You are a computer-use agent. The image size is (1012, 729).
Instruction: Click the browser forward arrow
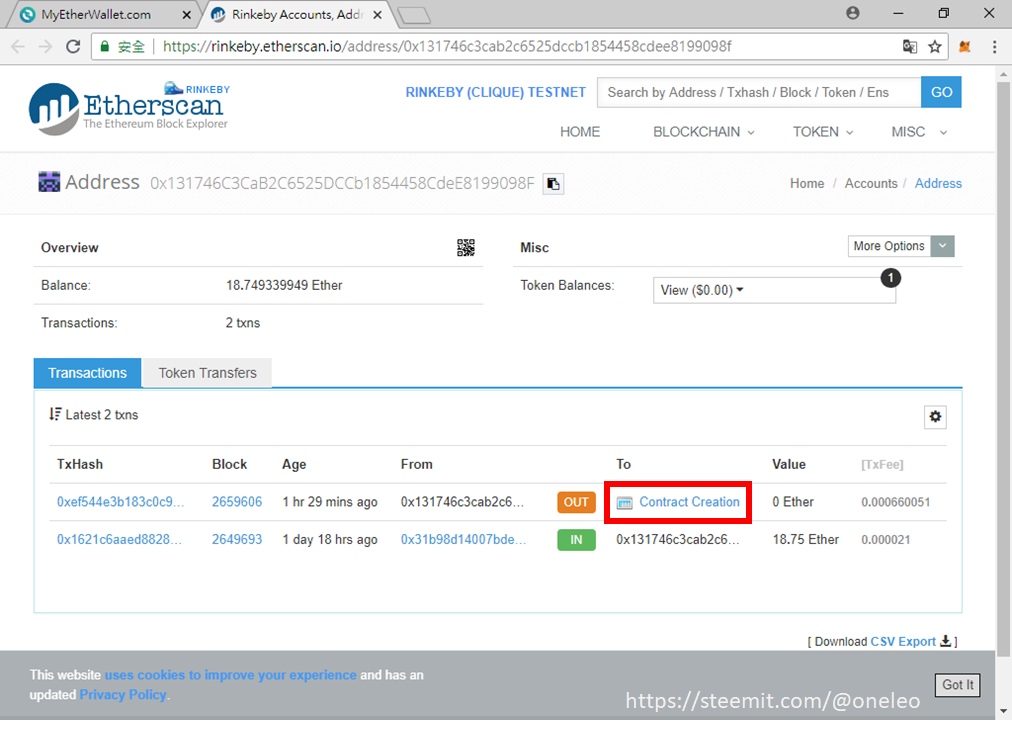(x=45, y=46)
